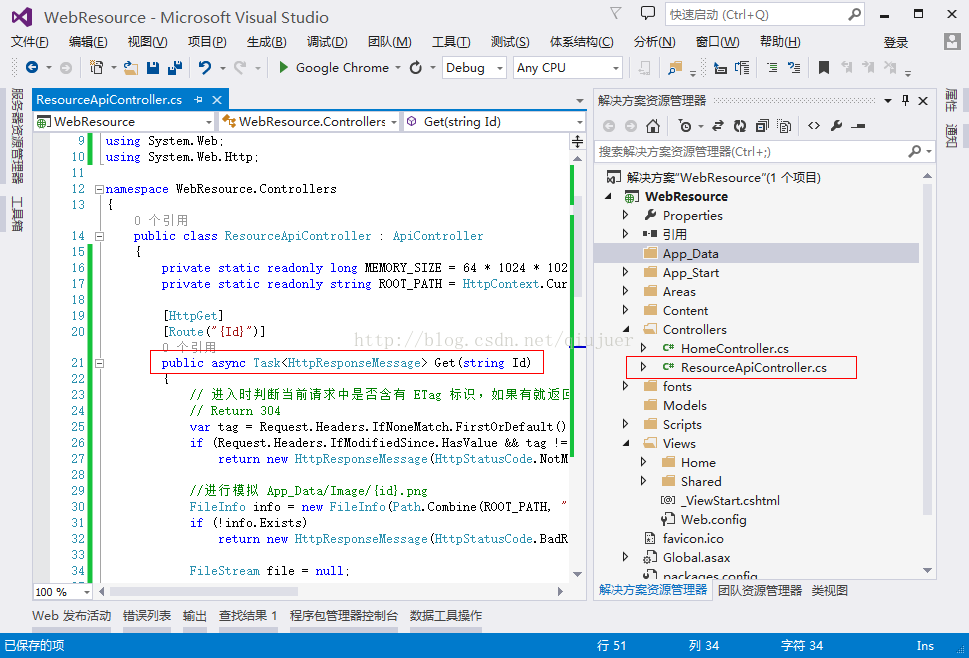
Task: Open Properties wrench icon in Solution Explorer toolbar
Action: point(836,126)
